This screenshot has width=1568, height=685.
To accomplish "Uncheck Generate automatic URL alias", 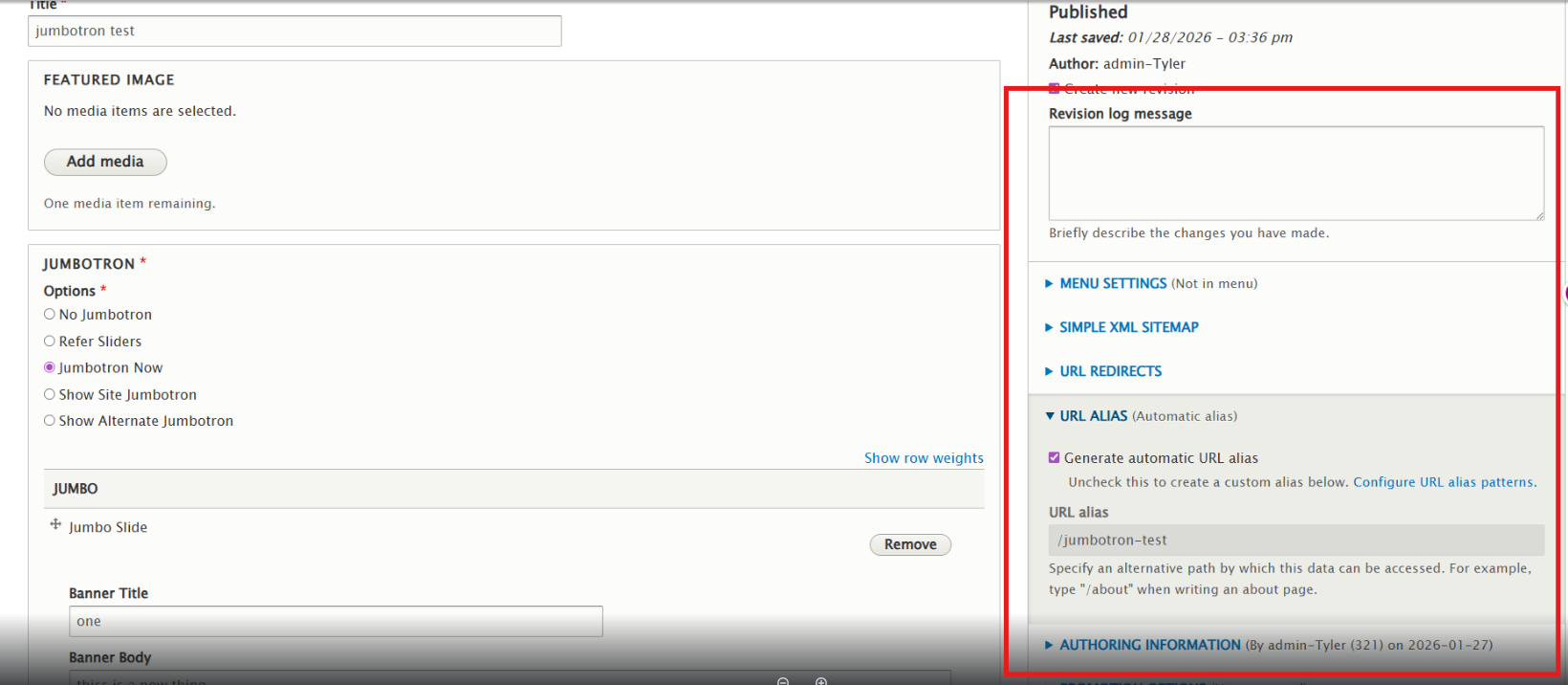I will (1055, 458).
